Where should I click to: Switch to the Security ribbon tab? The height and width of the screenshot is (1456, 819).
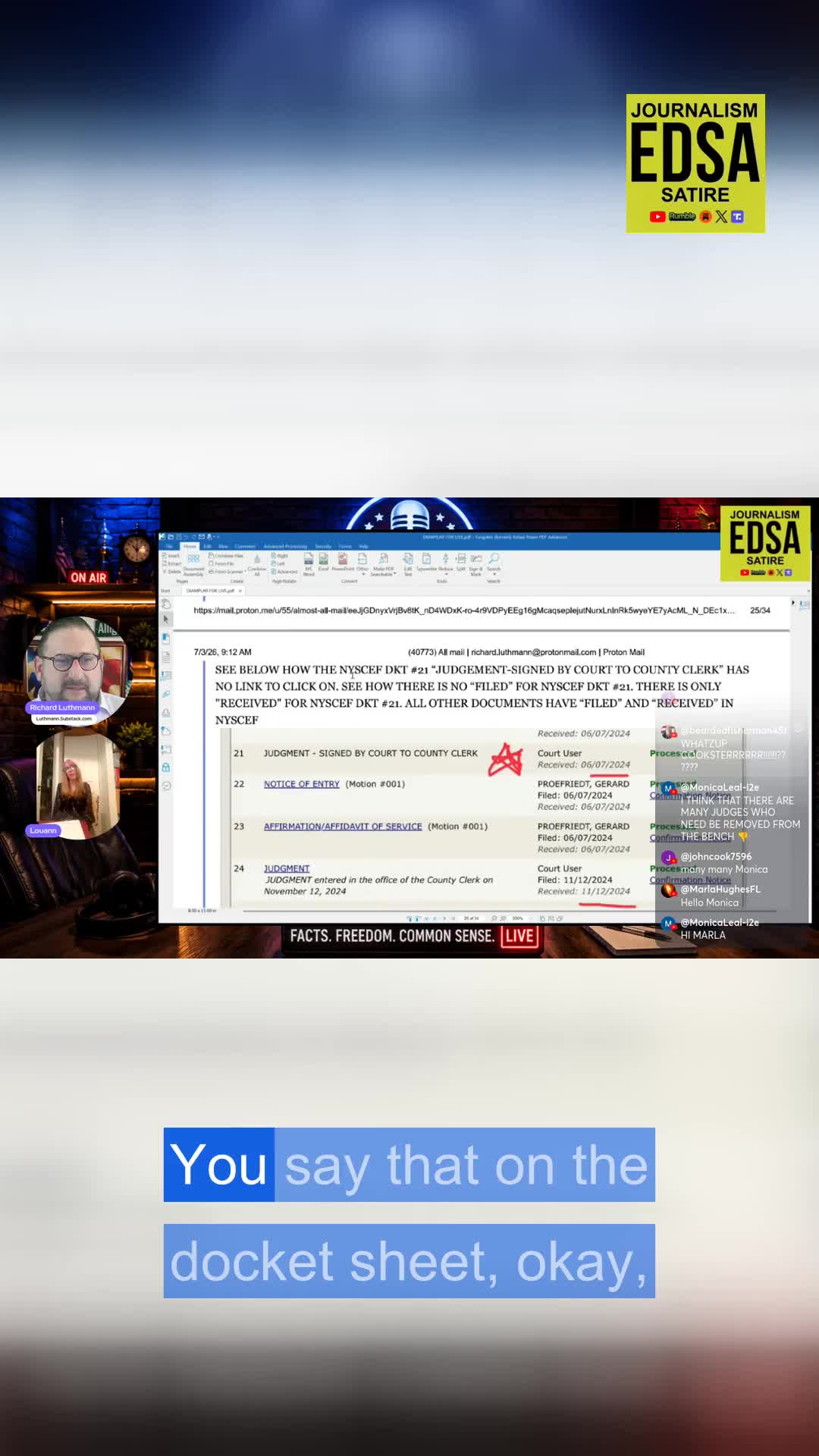[x=323, y=546]
